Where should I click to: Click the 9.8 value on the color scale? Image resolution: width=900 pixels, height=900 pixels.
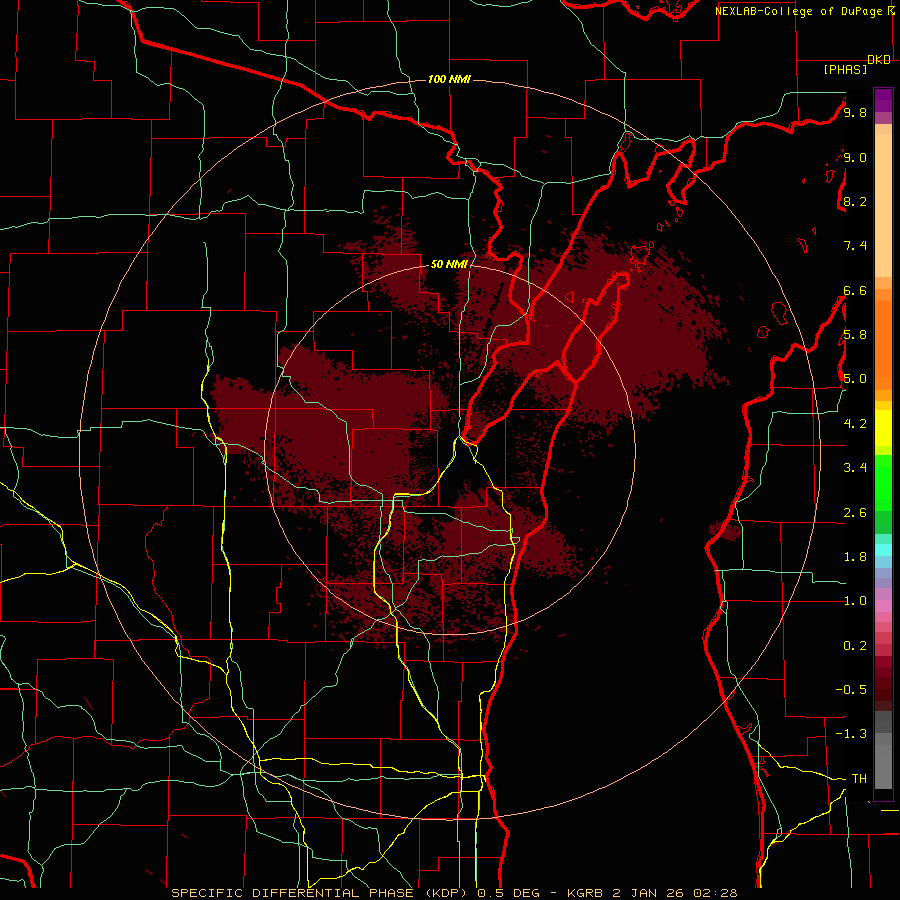pos(855,112)
